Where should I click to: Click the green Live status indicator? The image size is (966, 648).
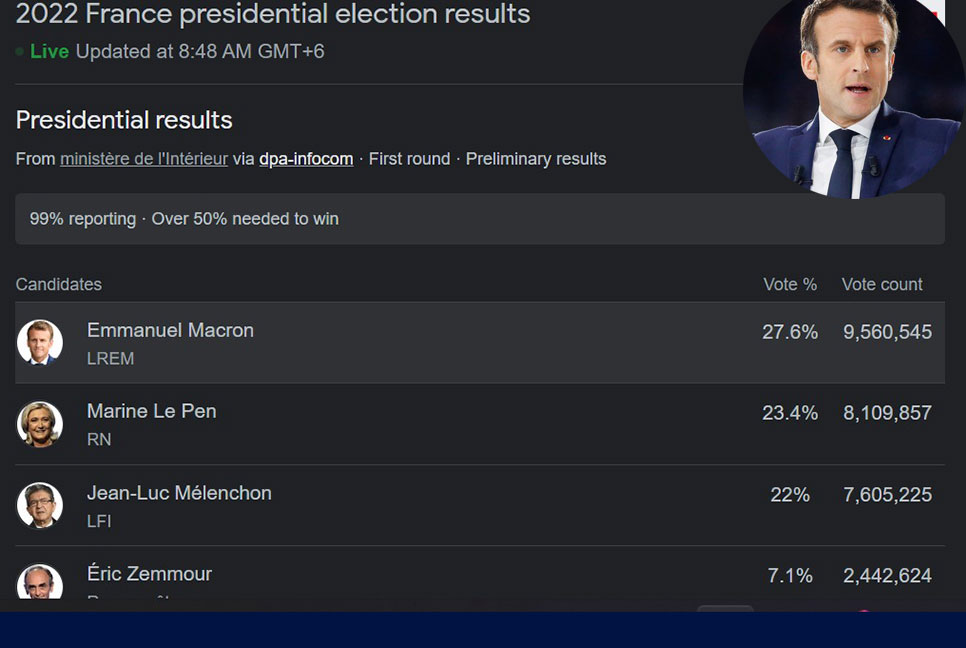[49, 51]
